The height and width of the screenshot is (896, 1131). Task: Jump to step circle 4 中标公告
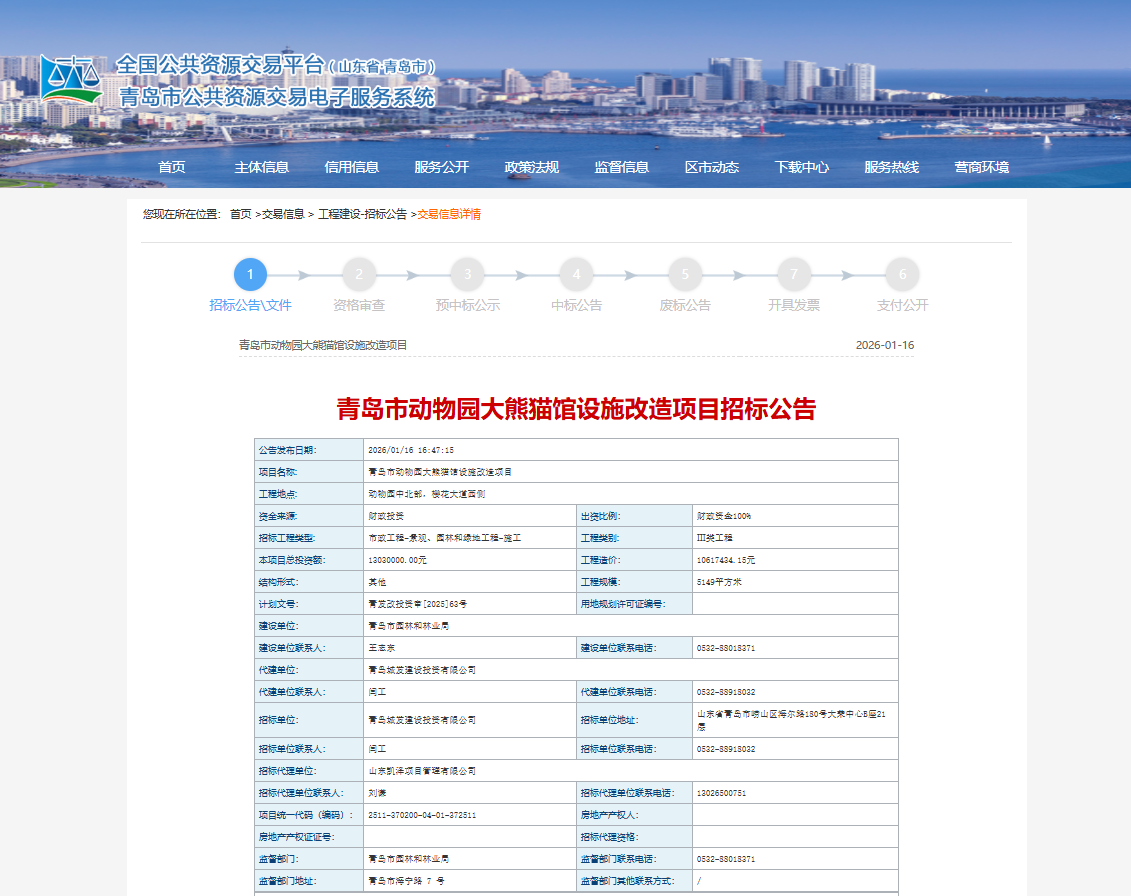click(576, 274)
